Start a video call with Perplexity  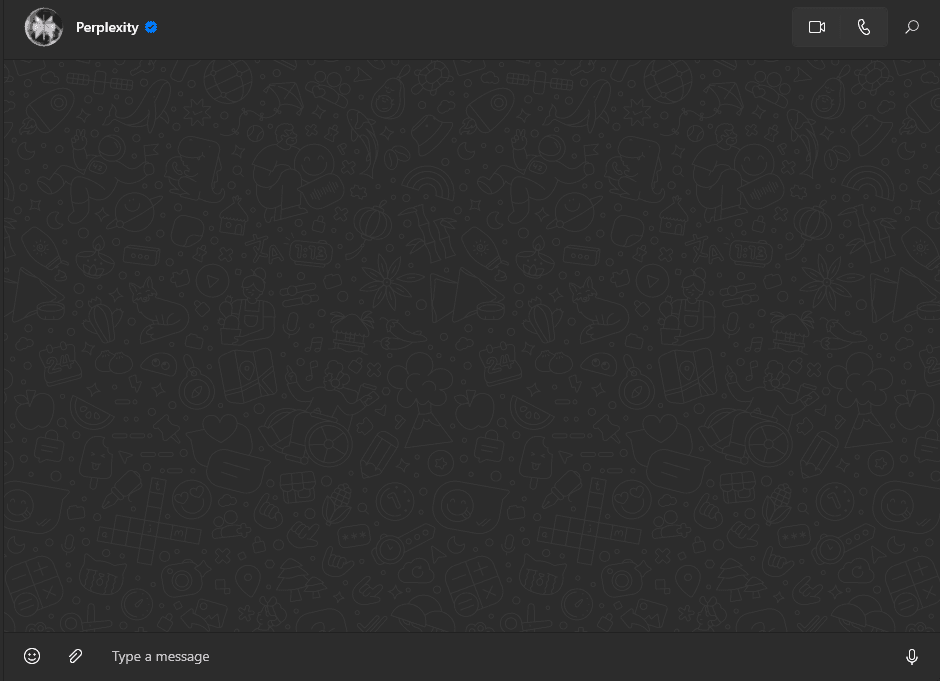point(817,27)
